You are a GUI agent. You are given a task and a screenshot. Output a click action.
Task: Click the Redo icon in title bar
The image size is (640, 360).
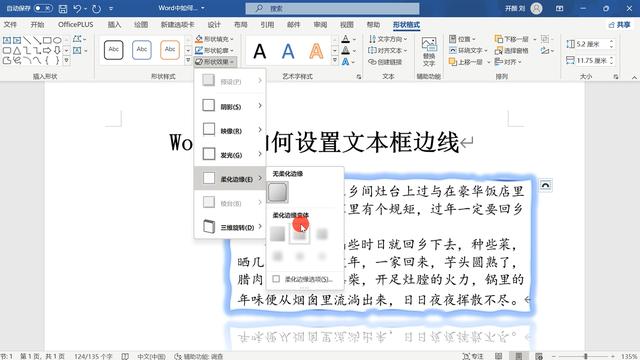[x=96, y=8]
